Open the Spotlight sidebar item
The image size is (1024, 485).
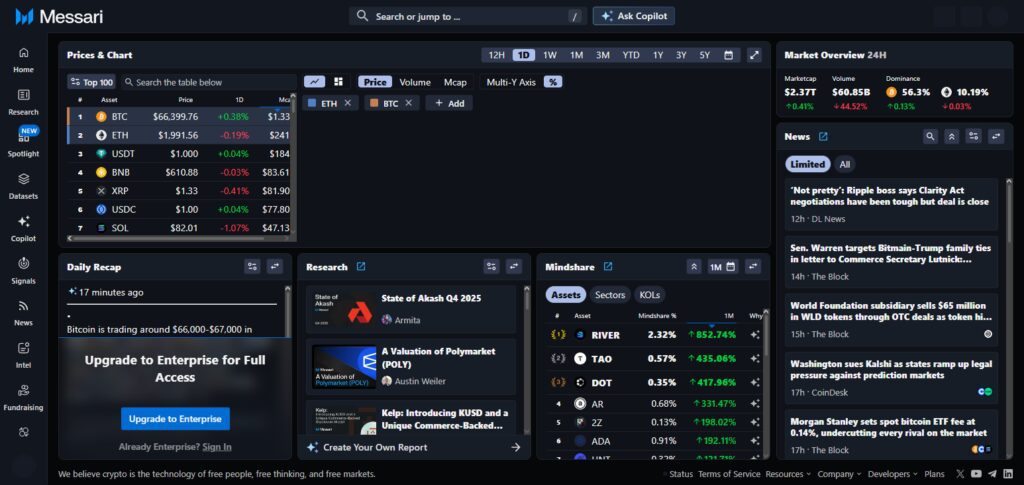[x=24, y=144]
